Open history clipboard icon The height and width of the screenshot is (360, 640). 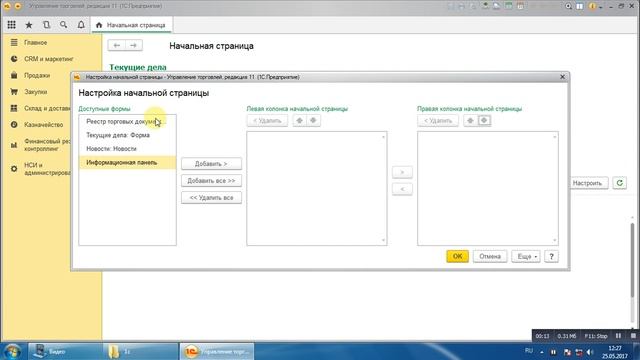(x=47, y=25)
